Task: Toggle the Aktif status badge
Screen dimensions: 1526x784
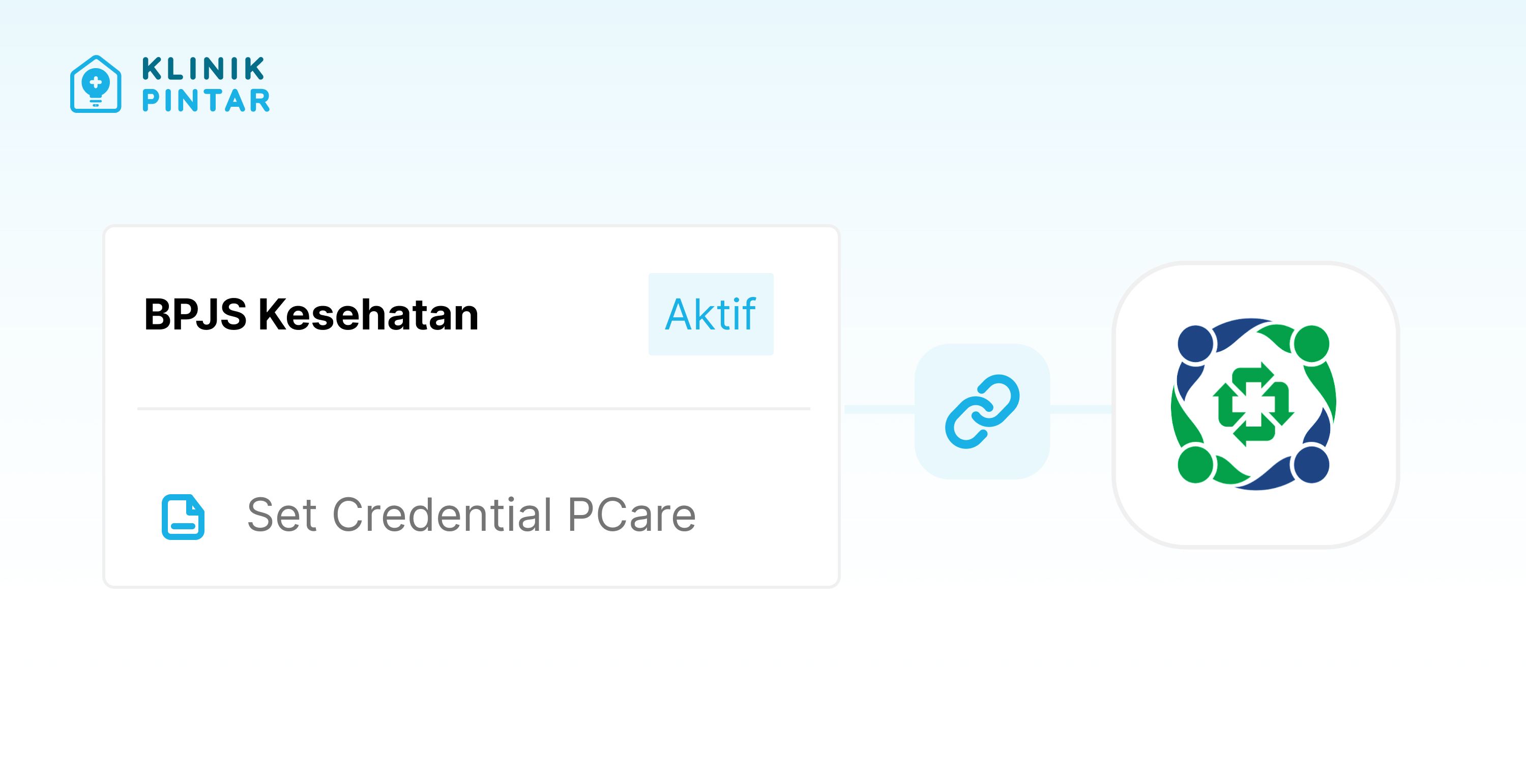Action: (711, 314)
